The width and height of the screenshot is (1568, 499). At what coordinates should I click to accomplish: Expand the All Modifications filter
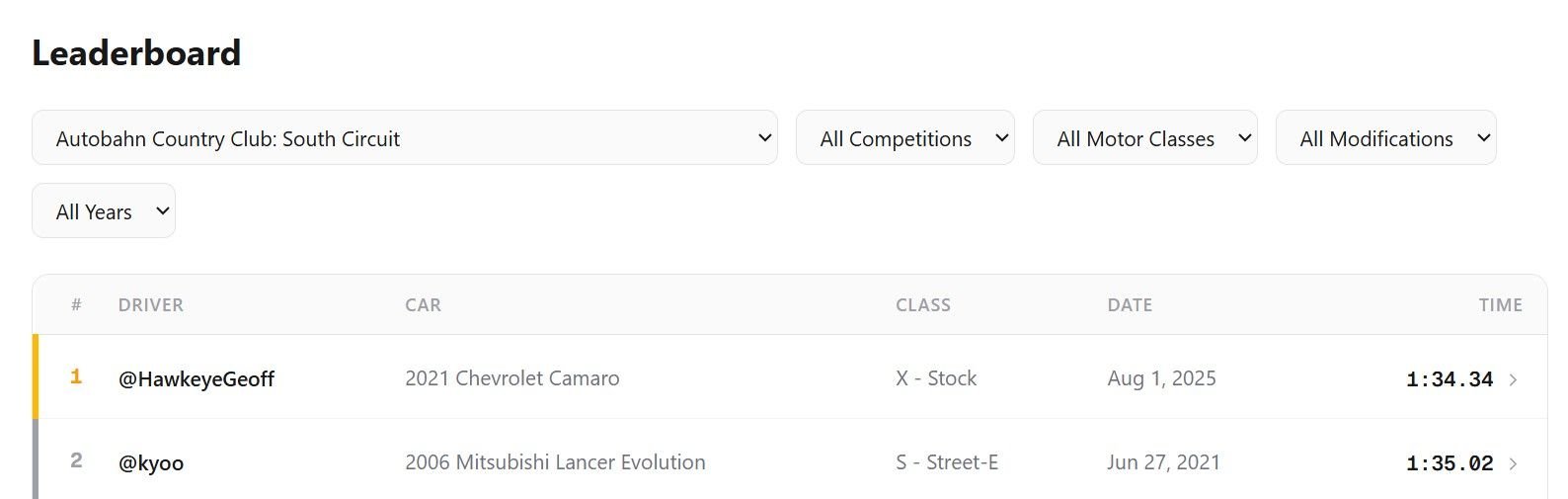point(1385,138)
